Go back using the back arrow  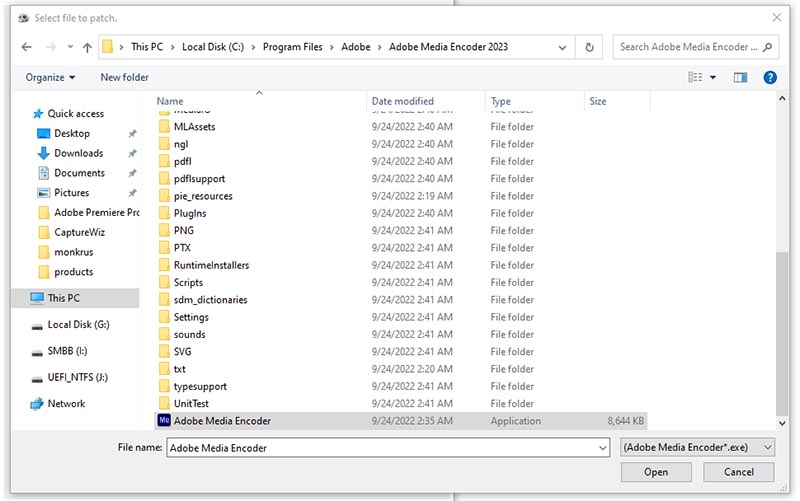click(27, 47)
